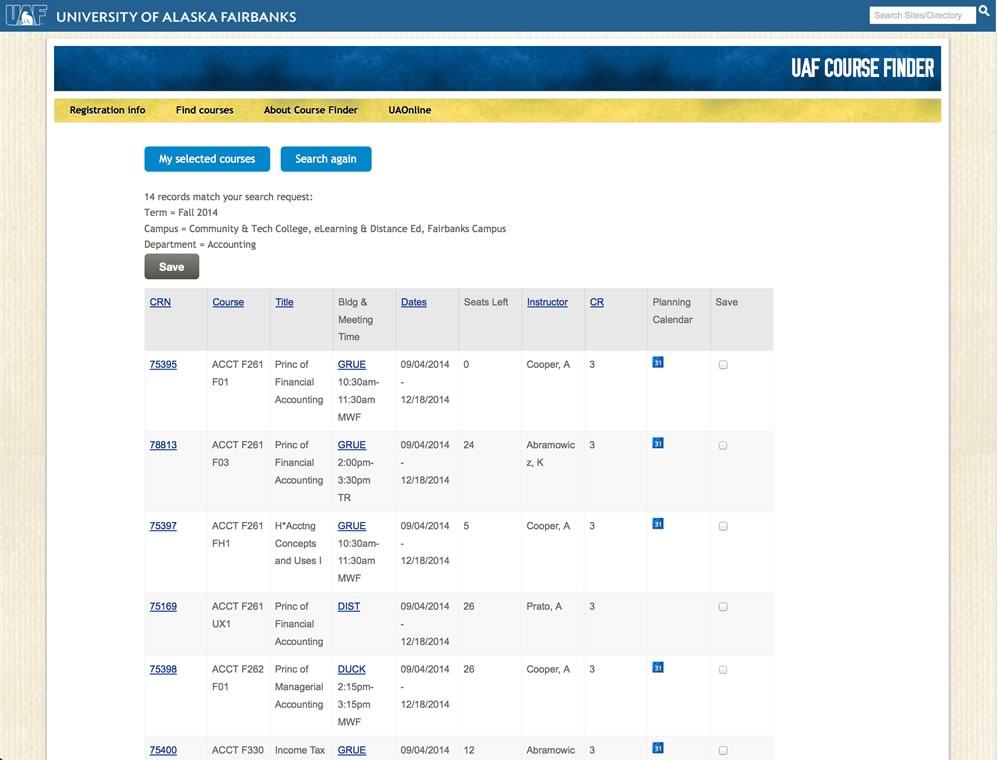Check the save box for CRN 75398
This screenshot has height=760, width=997.
click(x=723, y=670)
